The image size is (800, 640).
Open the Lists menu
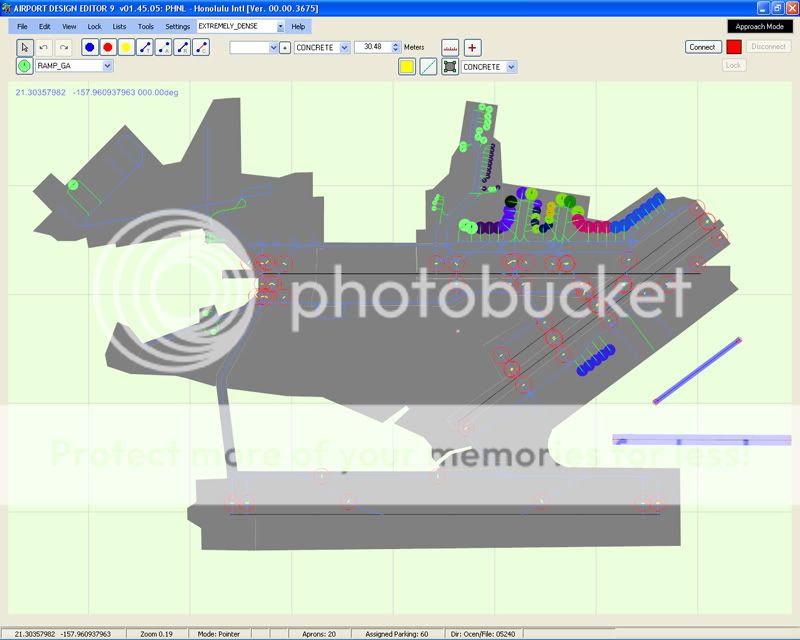(x=119, y=27)
